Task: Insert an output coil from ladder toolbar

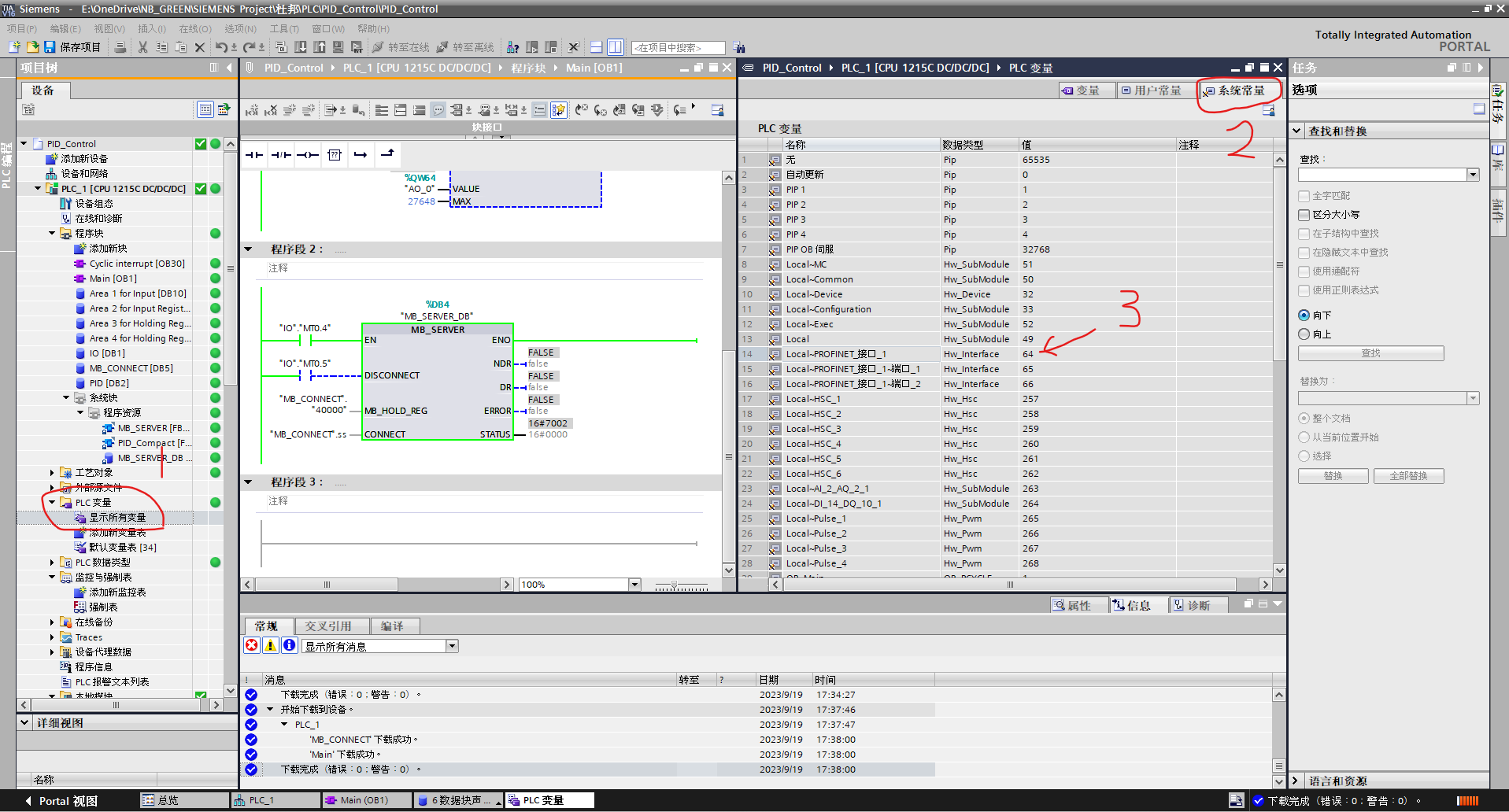Action: click(x=308, y=155)
